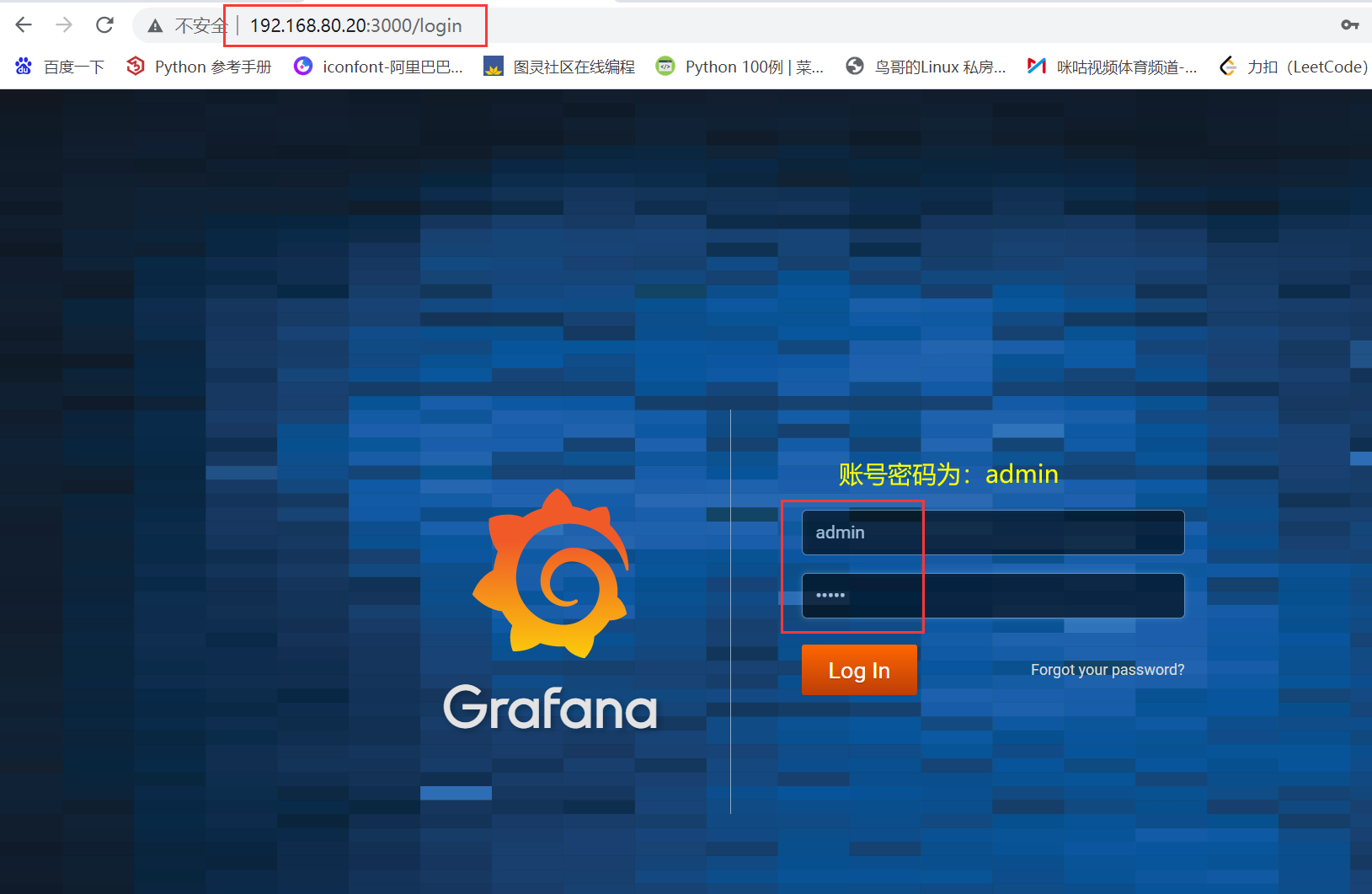Open the Python 参考手册 bookmark
The width and height of the screenshot is (1372, 894).
click(x=199, y=67)
